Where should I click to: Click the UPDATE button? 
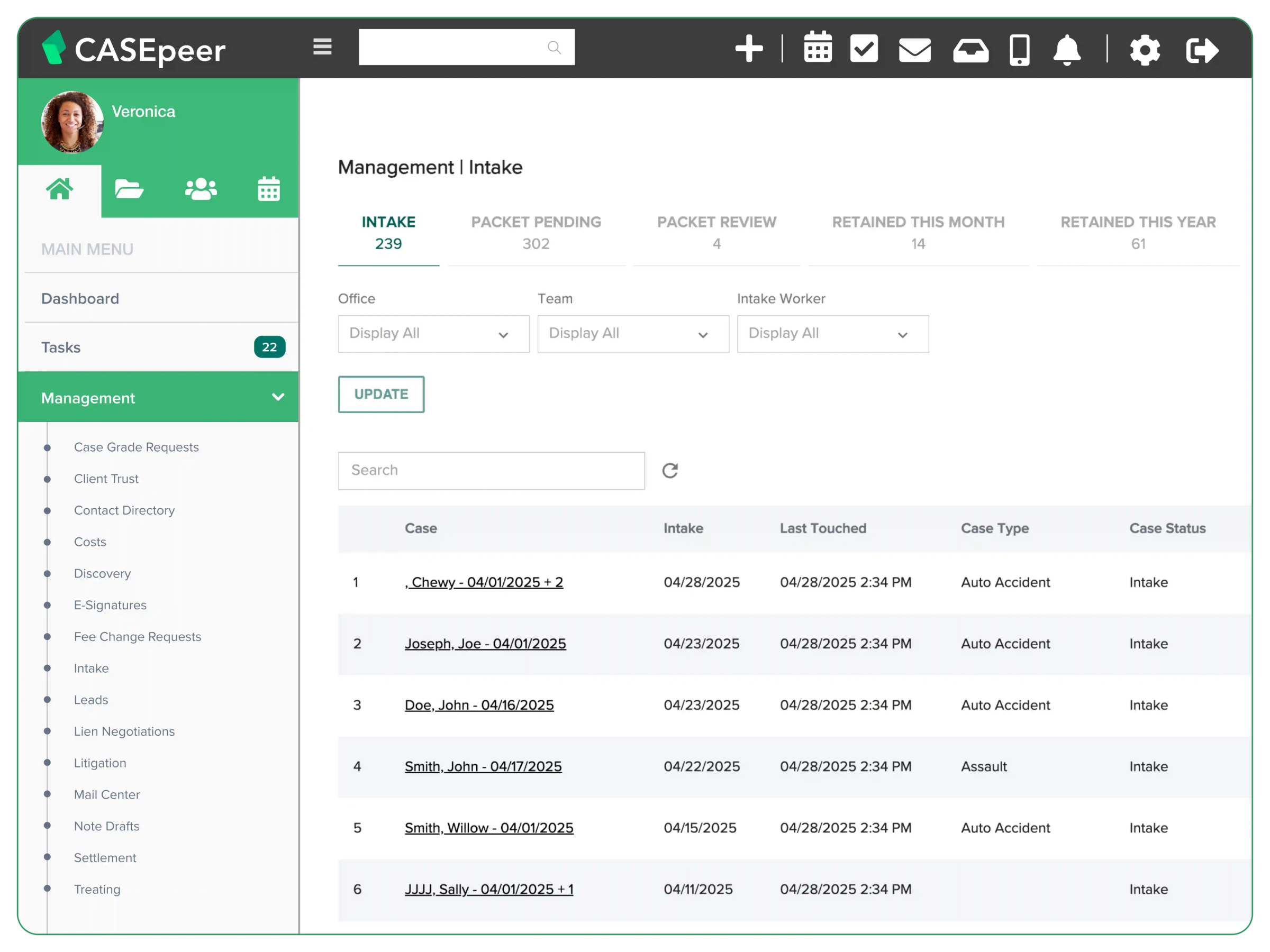[380, 394]
